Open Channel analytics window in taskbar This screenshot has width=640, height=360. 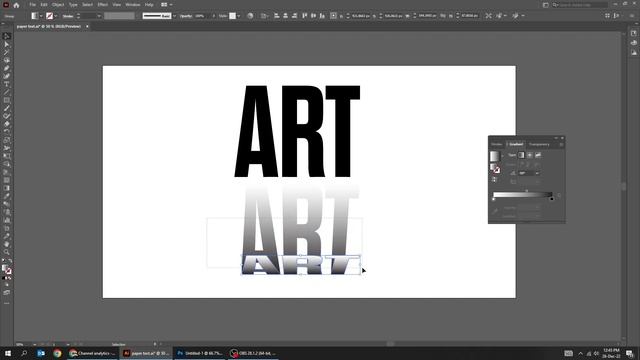click(x=93, y=353)
